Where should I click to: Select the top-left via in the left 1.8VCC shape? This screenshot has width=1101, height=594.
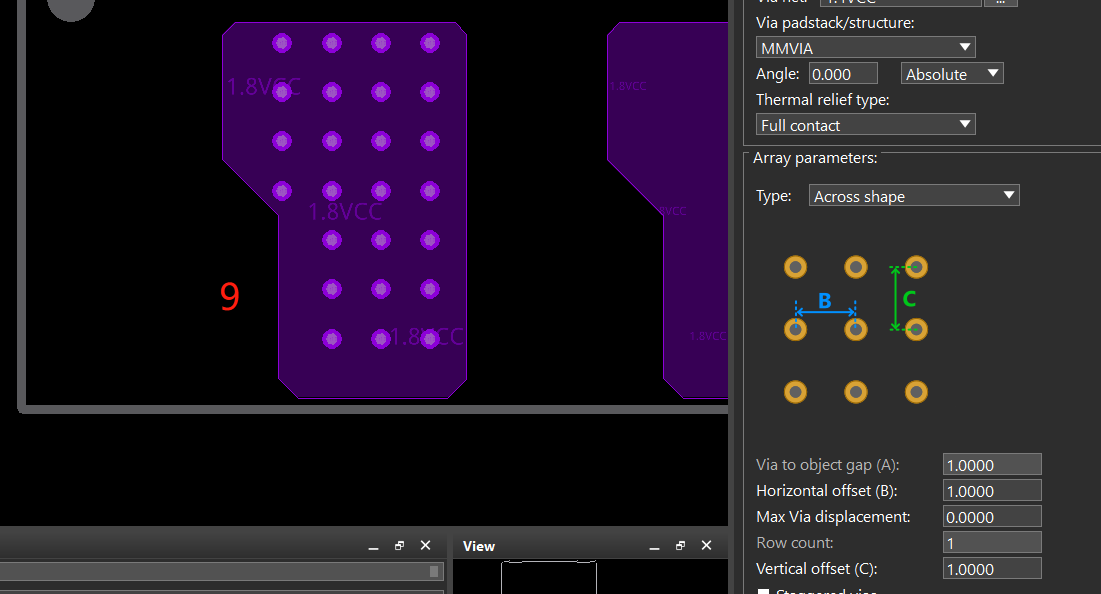pyautogui.click(x=282, y=43)
